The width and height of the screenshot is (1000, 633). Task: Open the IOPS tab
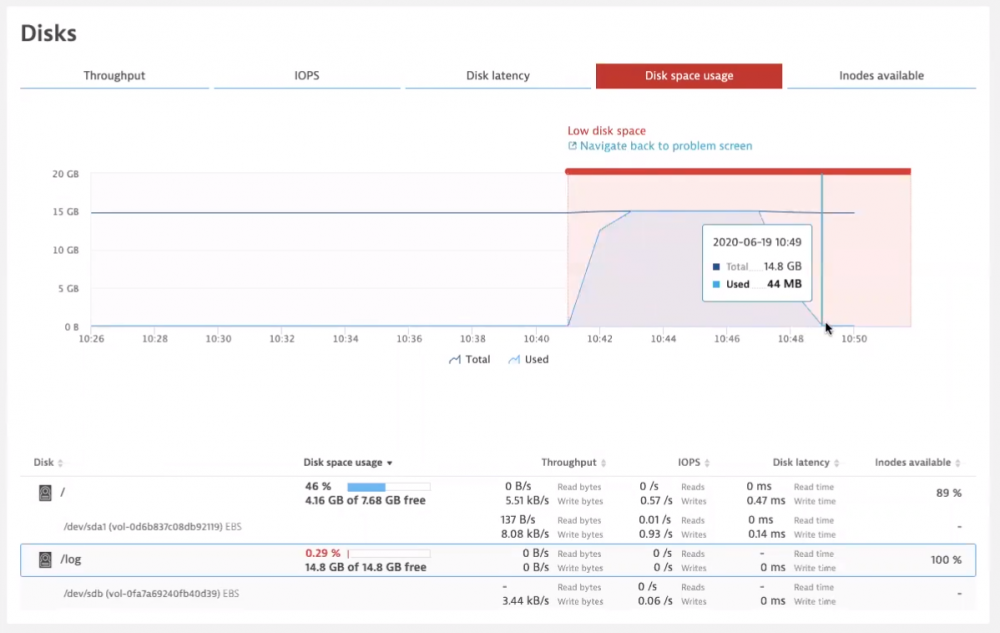pyautogui.click(x=306, y=75)
